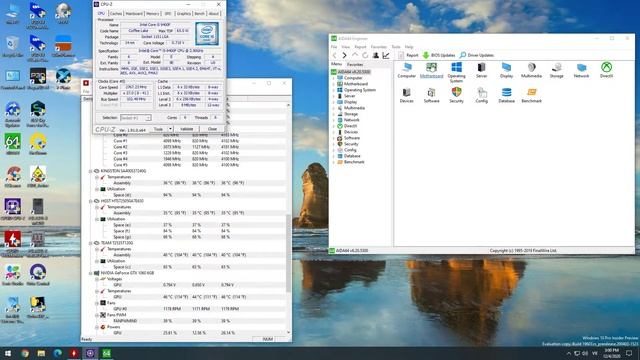Open the Help menu in AIDA64

pos(409,47)
